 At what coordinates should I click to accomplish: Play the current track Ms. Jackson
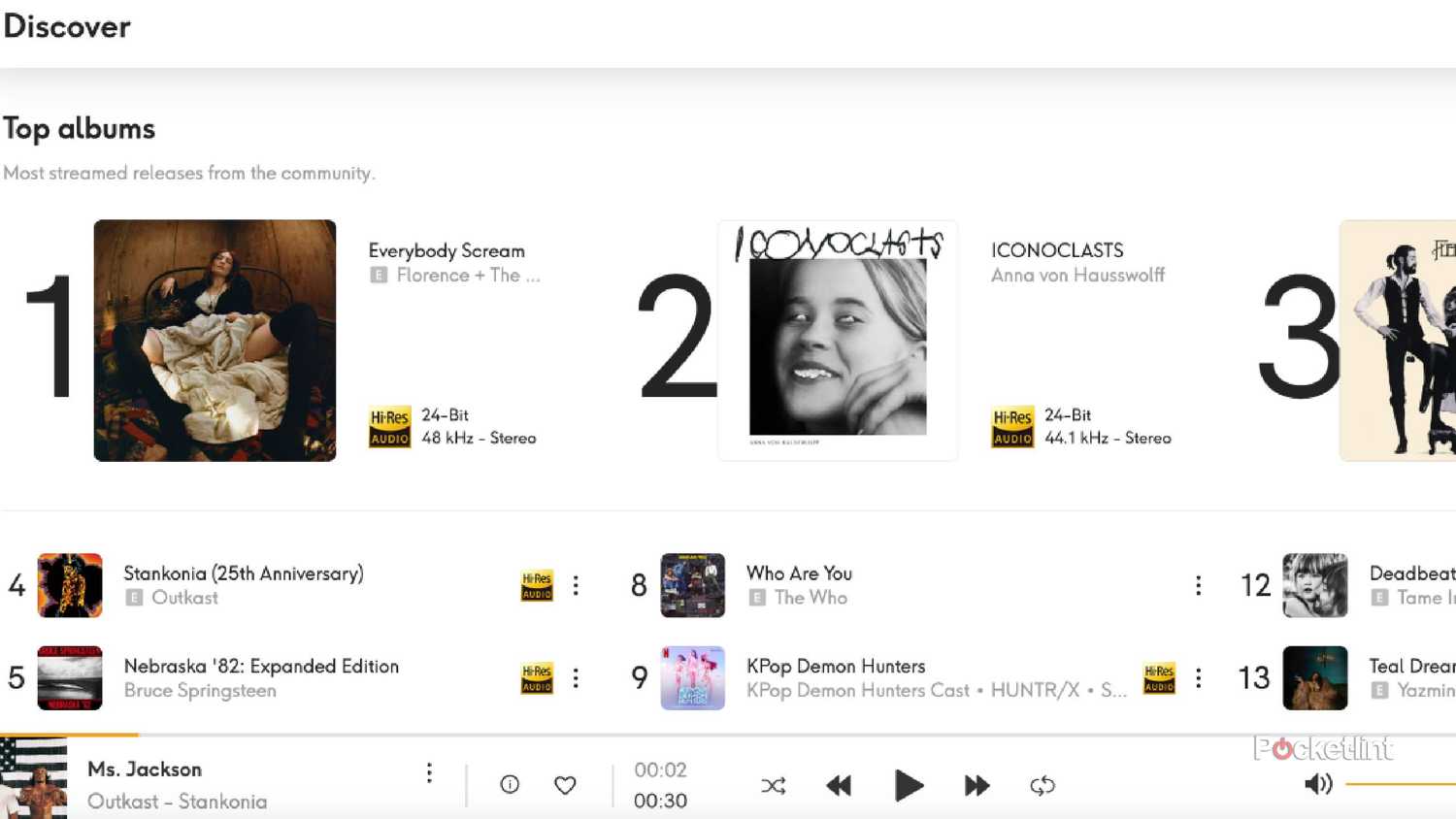(909, 785)
